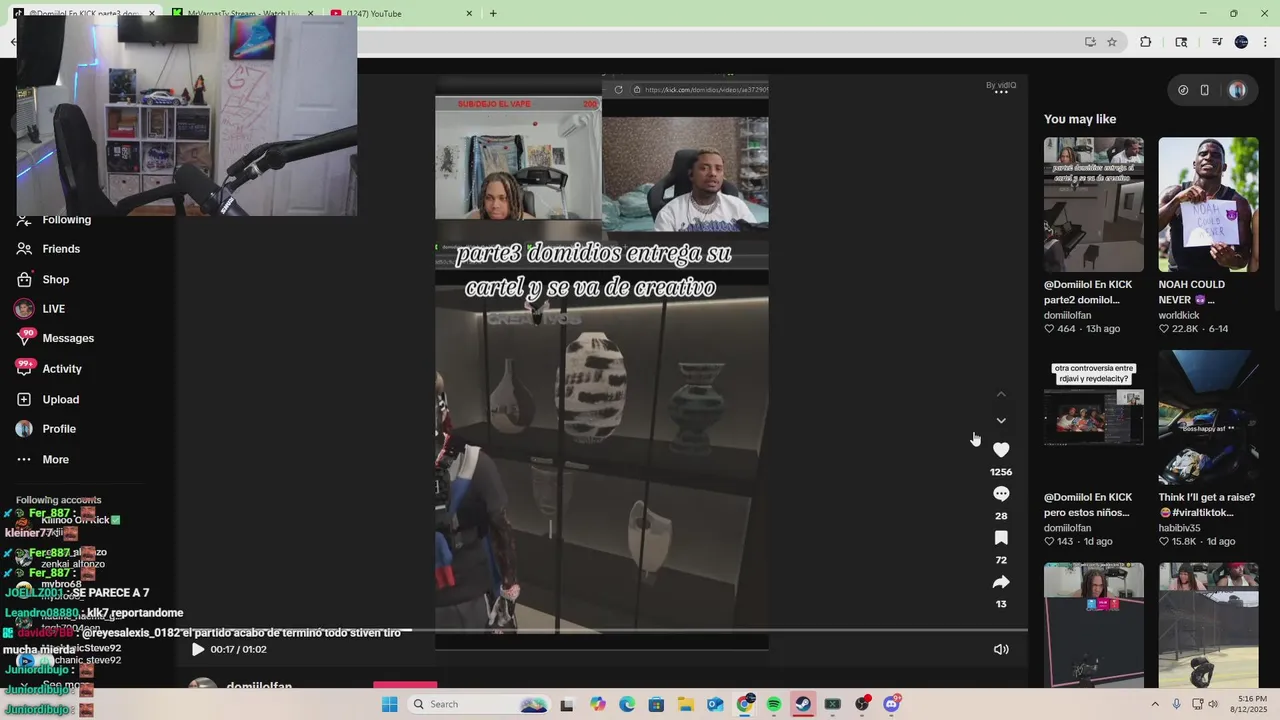Open 'parte2 domilol' recommended video thumbnail
The image size is (1280, 720).
pos(1094,204)
